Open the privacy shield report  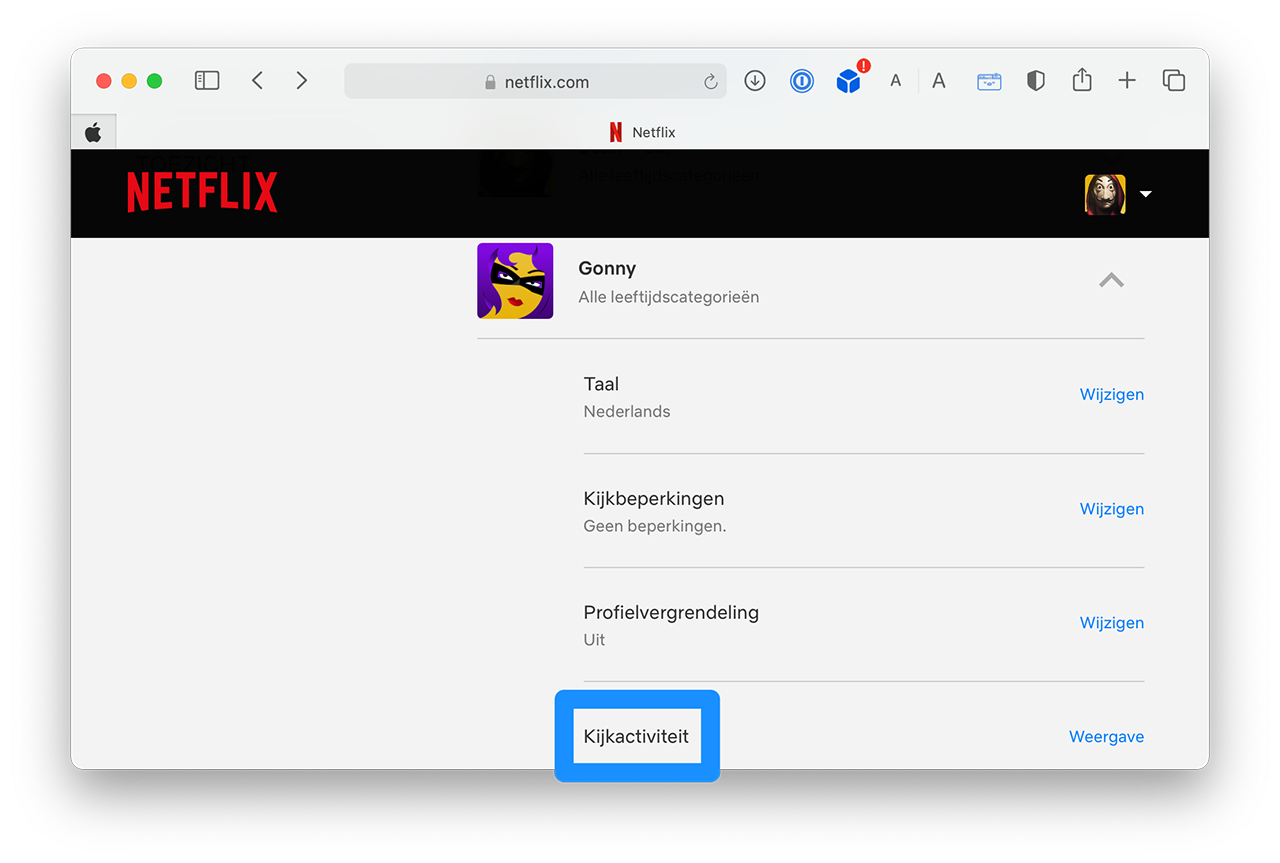pyautogui.click(x=1036, y=81)
